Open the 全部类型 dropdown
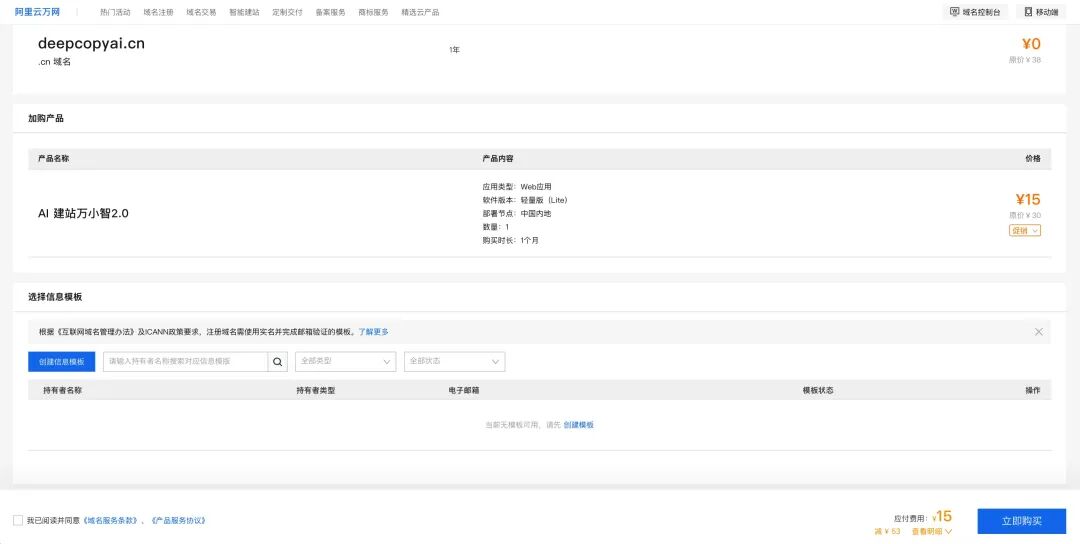The height and width of the screenshot is (544, 1080). pyautogui.click(x=346, y=362)
